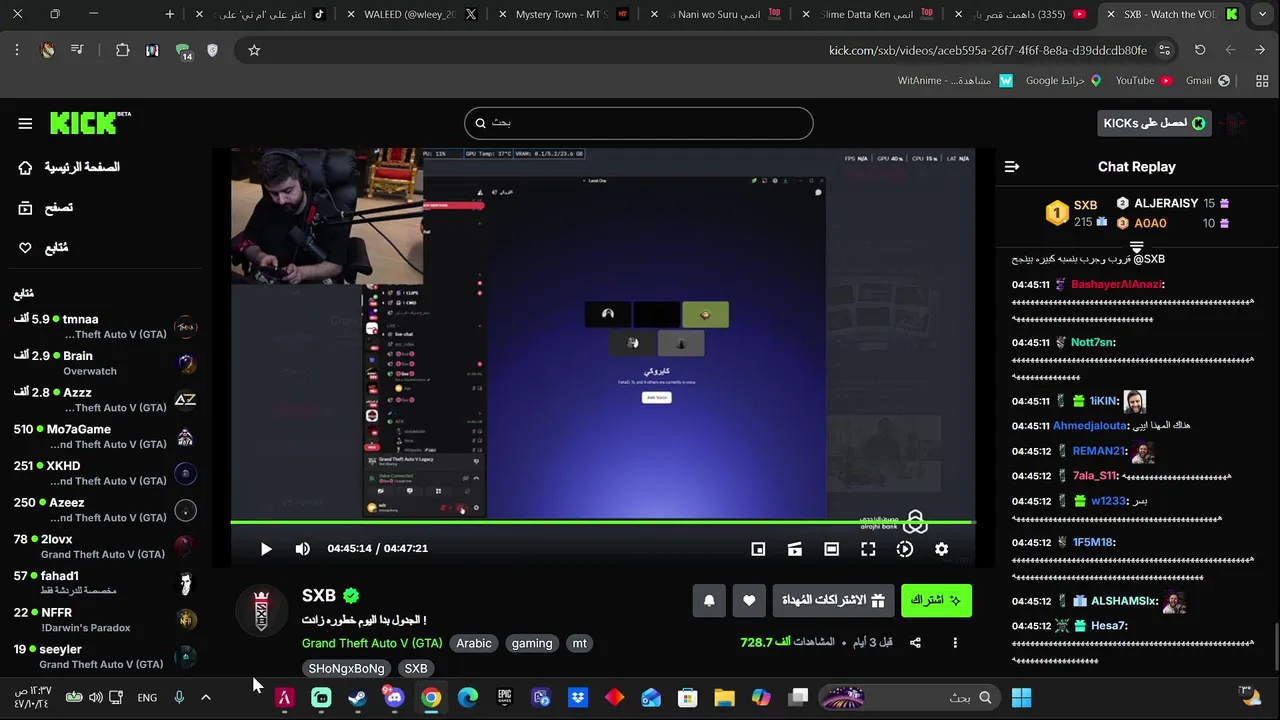
Task: Open Gmail bookmark in bookmarks bar
Action: [x=1207, y=80]
